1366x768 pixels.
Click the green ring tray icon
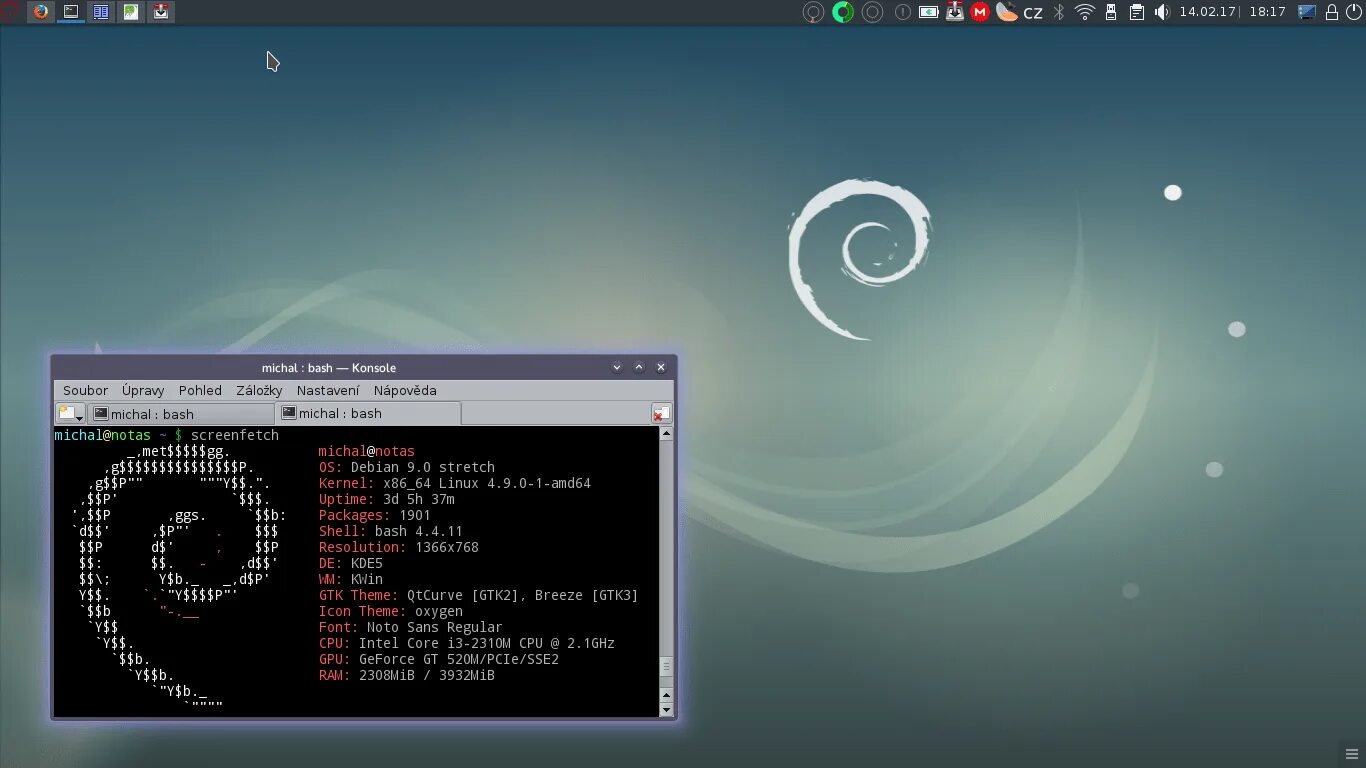tap(843, 12)
